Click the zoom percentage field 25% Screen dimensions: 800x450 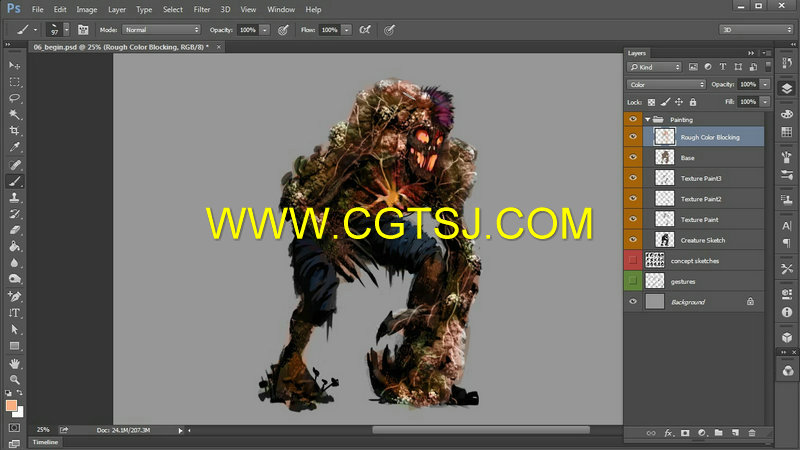click(x=43, y=430)
